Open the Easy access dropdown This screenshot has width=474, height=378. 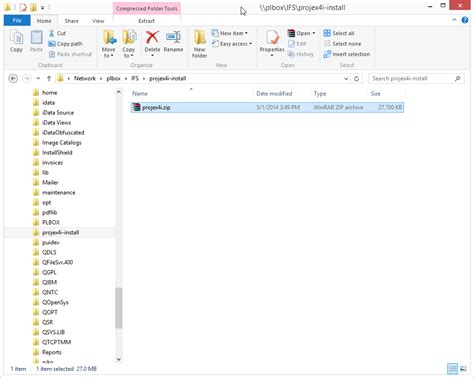(232, 44)
